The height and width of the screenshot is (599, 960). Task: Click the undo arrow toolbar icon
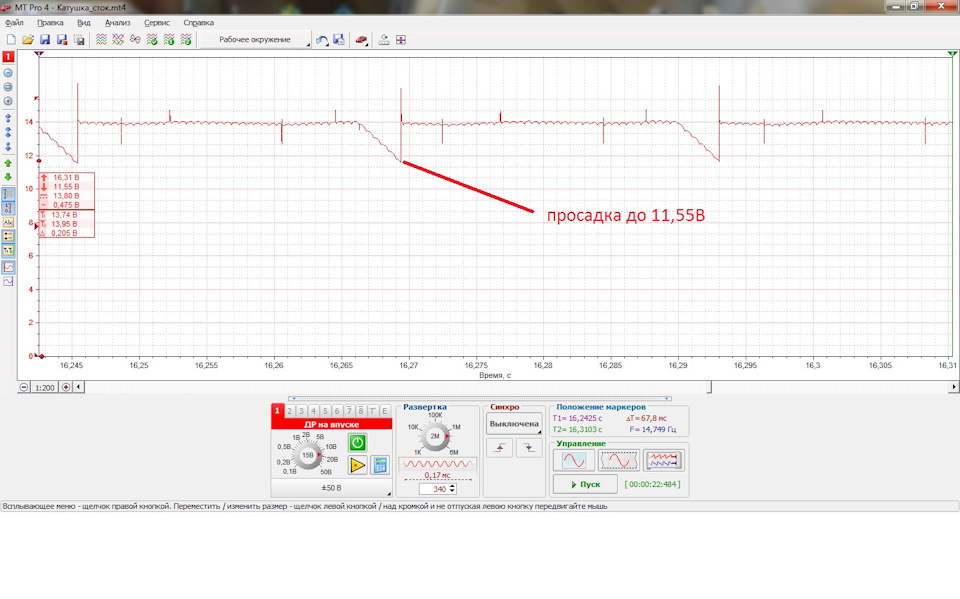click(321, 40)
